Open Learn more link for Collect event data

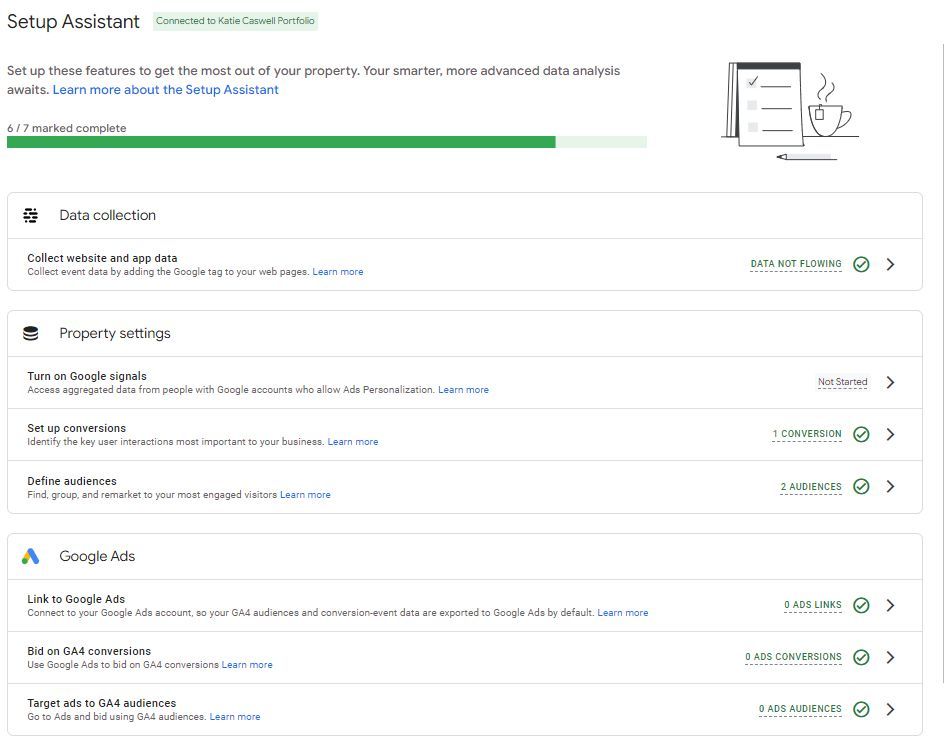point(338,272)
